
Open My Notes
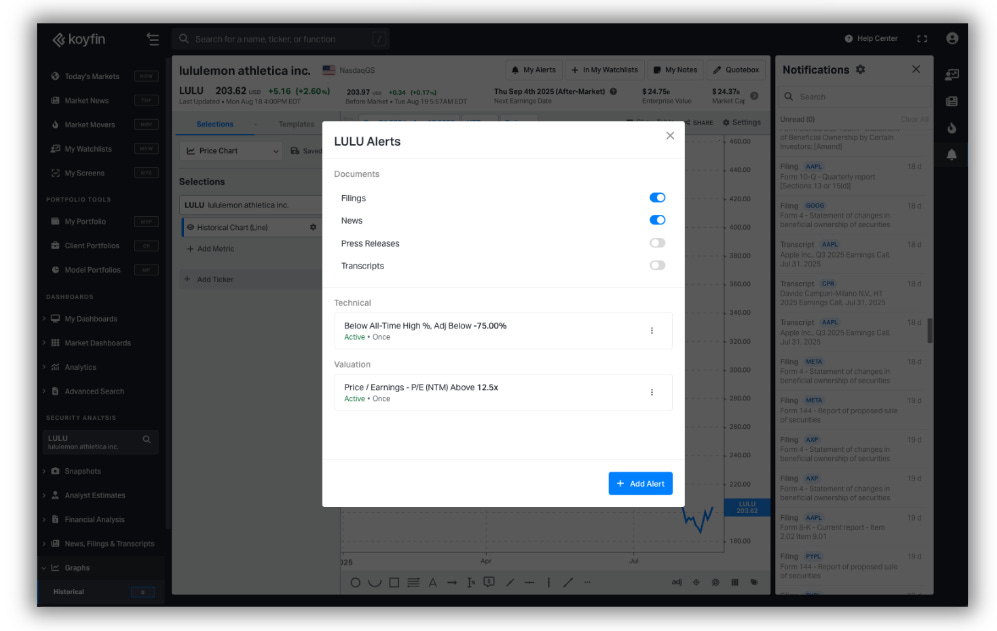tap(675, 70)
